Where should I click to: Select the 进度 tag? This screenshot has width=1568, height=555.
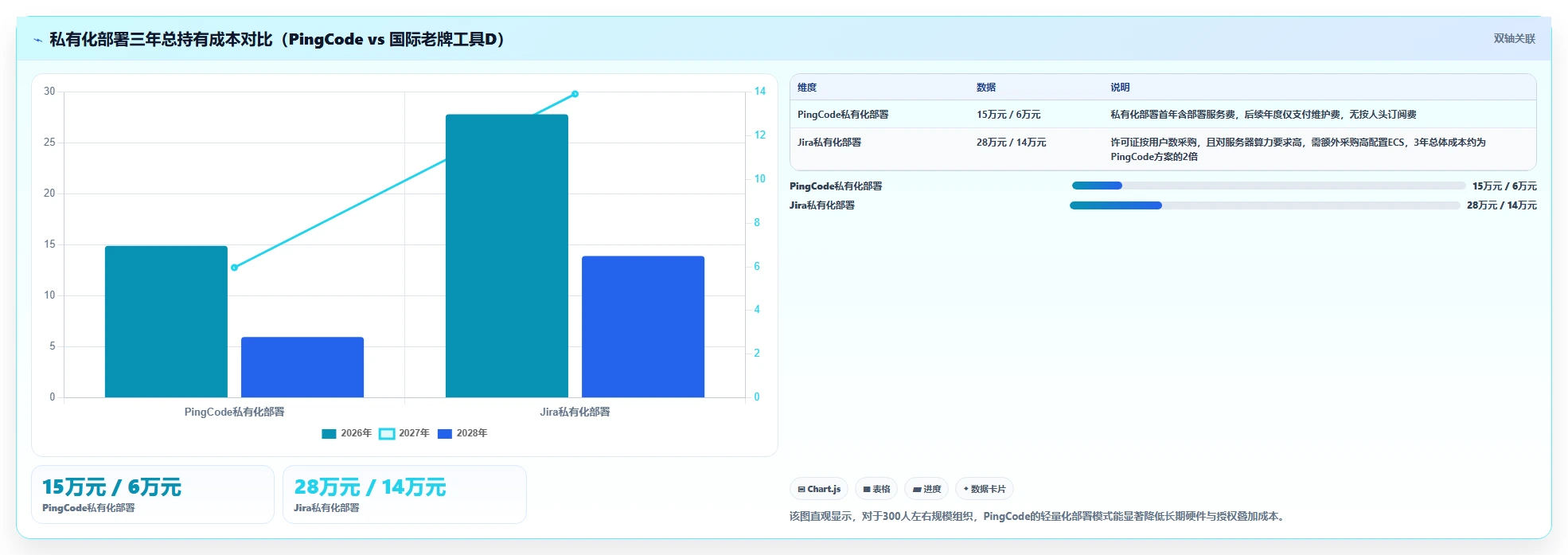click(x=926, y=489)
